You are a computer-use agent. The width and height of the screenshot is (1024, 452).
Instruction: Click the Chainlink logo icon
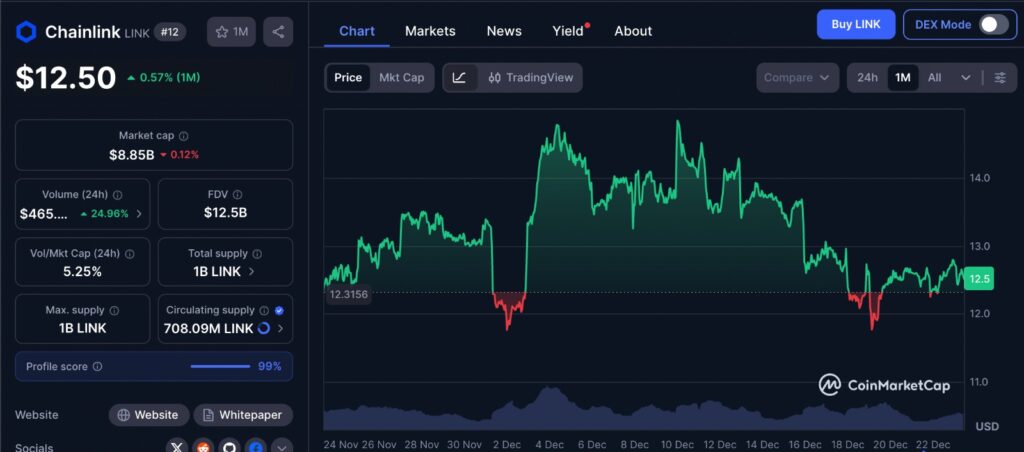26,31
